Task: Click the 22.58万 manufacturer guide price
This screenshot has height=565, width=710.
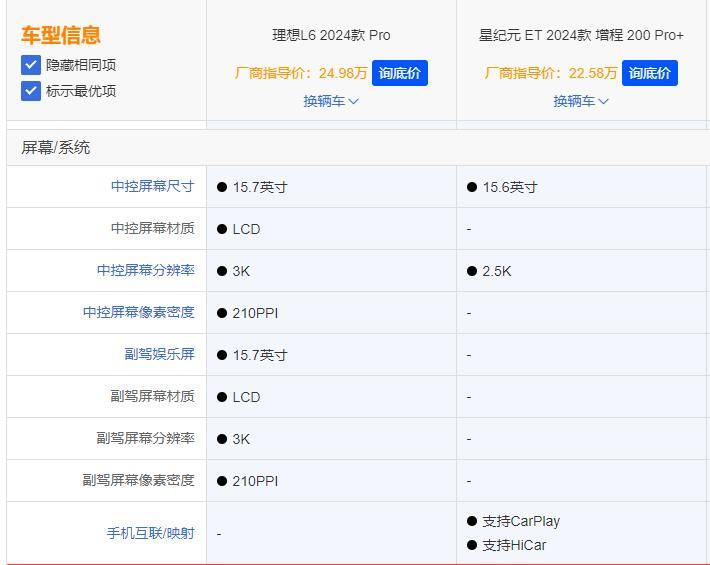Action: click(x=593, y=73)
